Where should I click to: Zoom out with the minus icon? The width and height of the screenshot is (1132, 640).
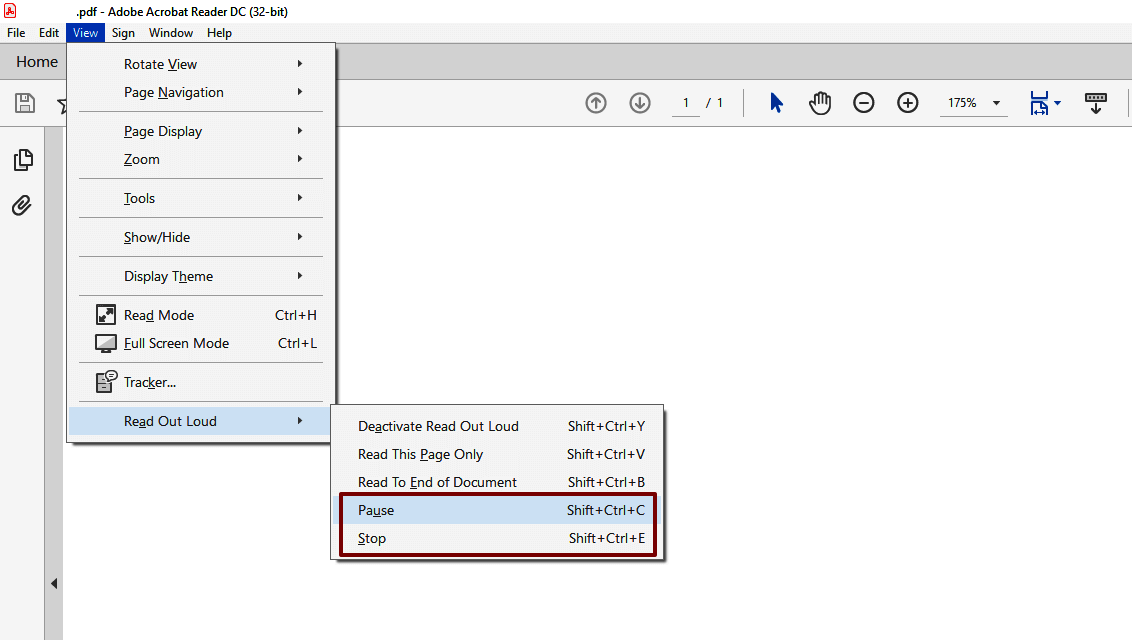863,102
